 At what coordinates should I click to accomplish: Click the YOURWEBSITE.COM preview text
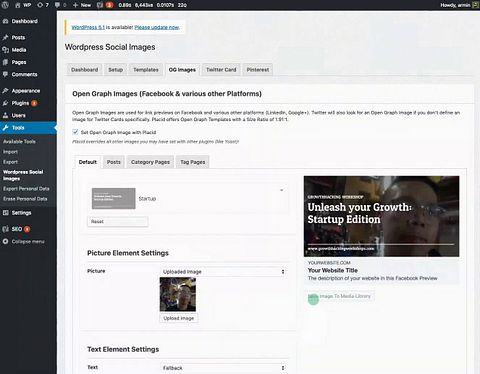click(x=329, y=263)
